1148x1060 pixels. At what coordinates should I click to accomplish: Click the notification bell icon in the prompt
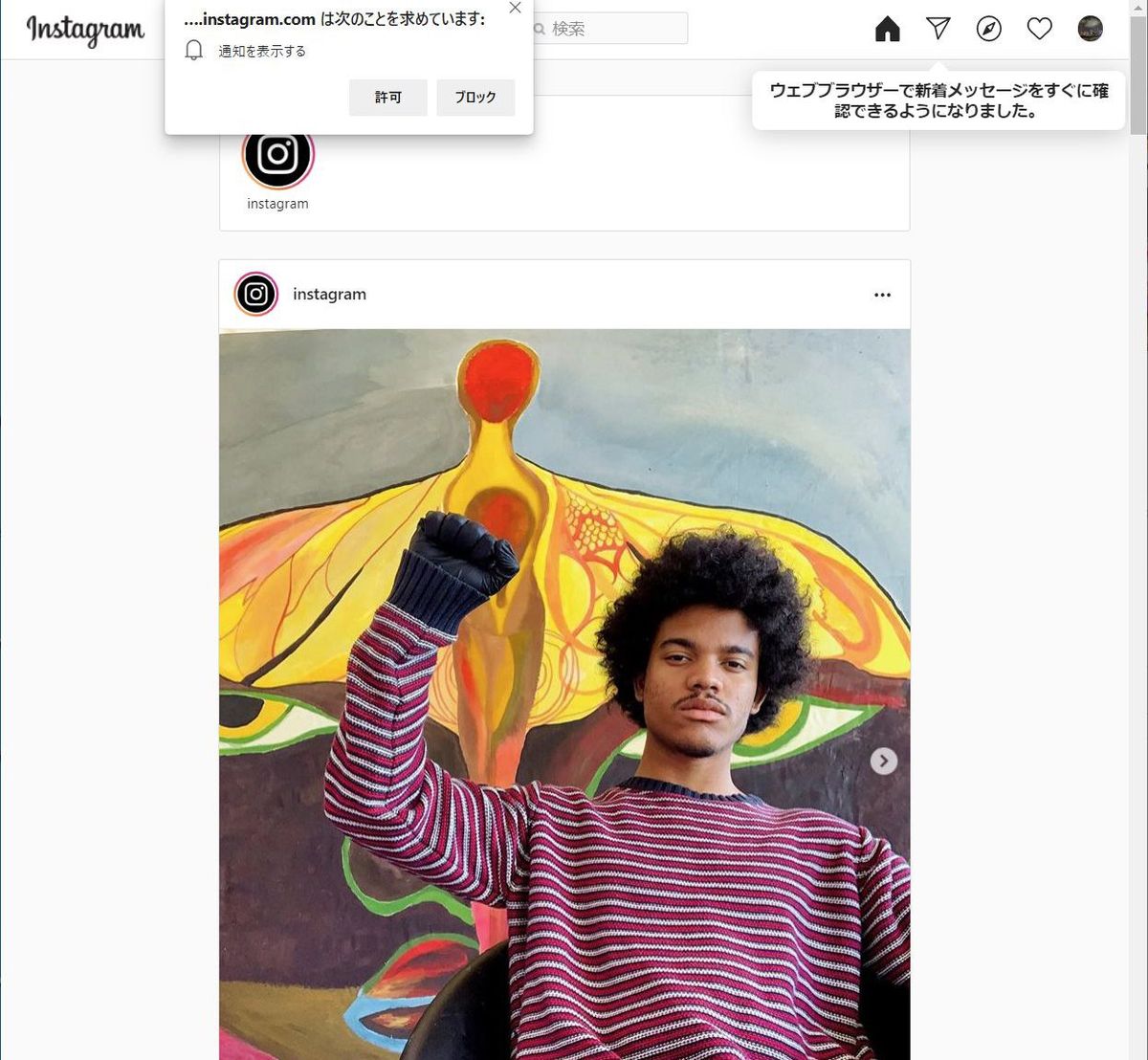point(194,51)
